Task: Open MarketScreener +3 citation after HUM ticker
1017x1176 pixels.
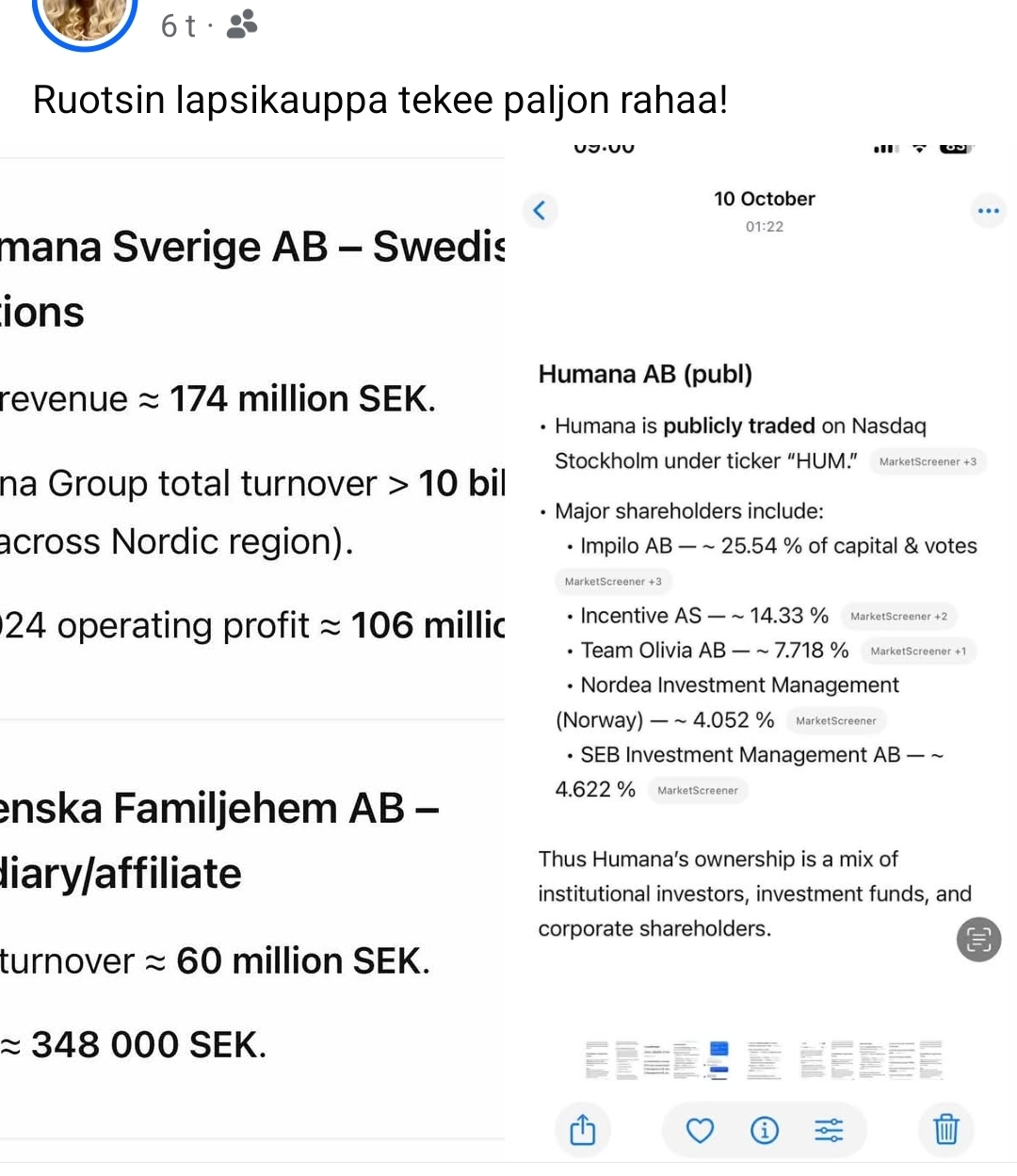Action: [928, 461]
